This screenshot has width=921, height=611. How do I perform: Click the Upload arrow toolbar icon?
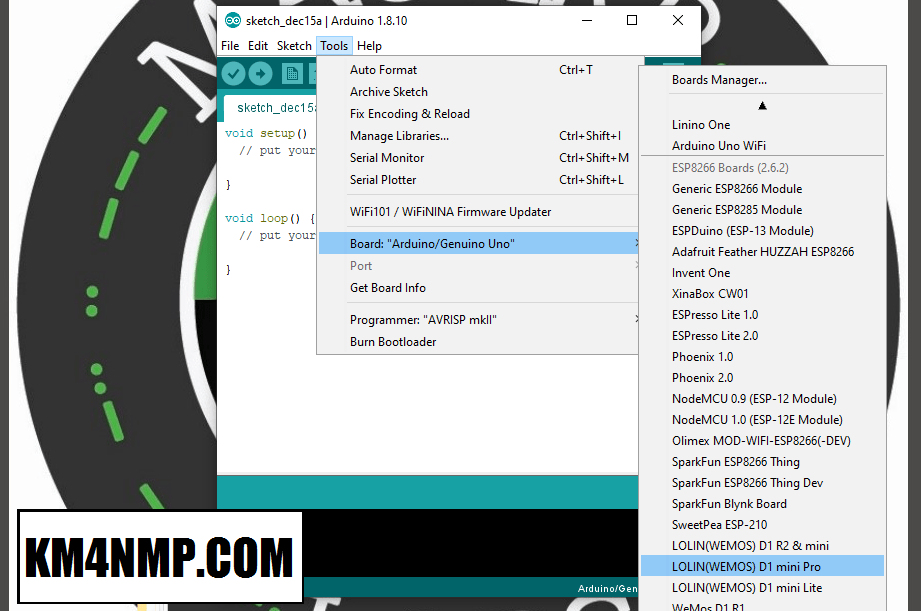pos(260,73)
